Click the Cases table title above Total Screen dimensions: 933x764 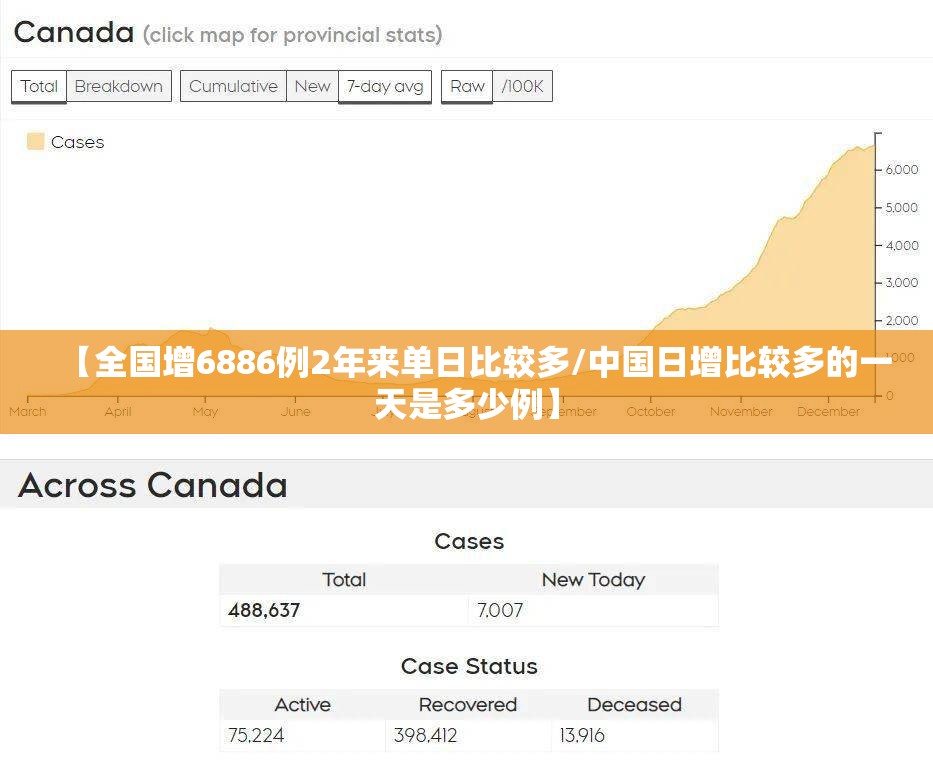click(469, 541)
